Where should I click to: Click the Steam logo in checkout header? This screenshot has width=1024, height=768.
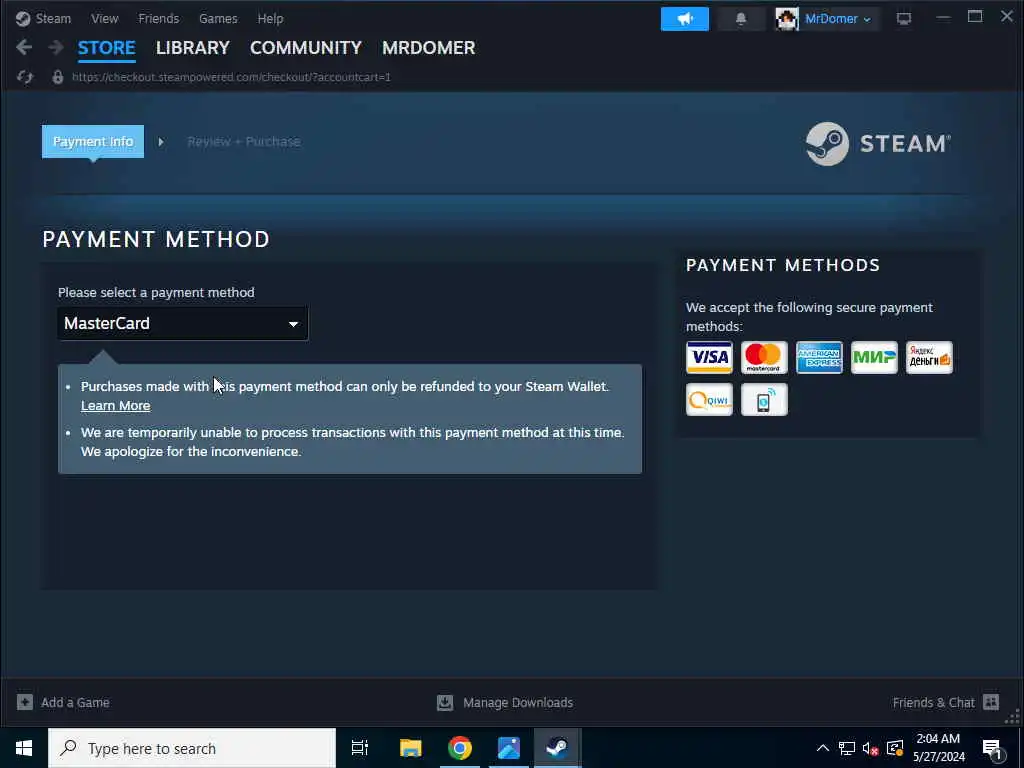878,144
